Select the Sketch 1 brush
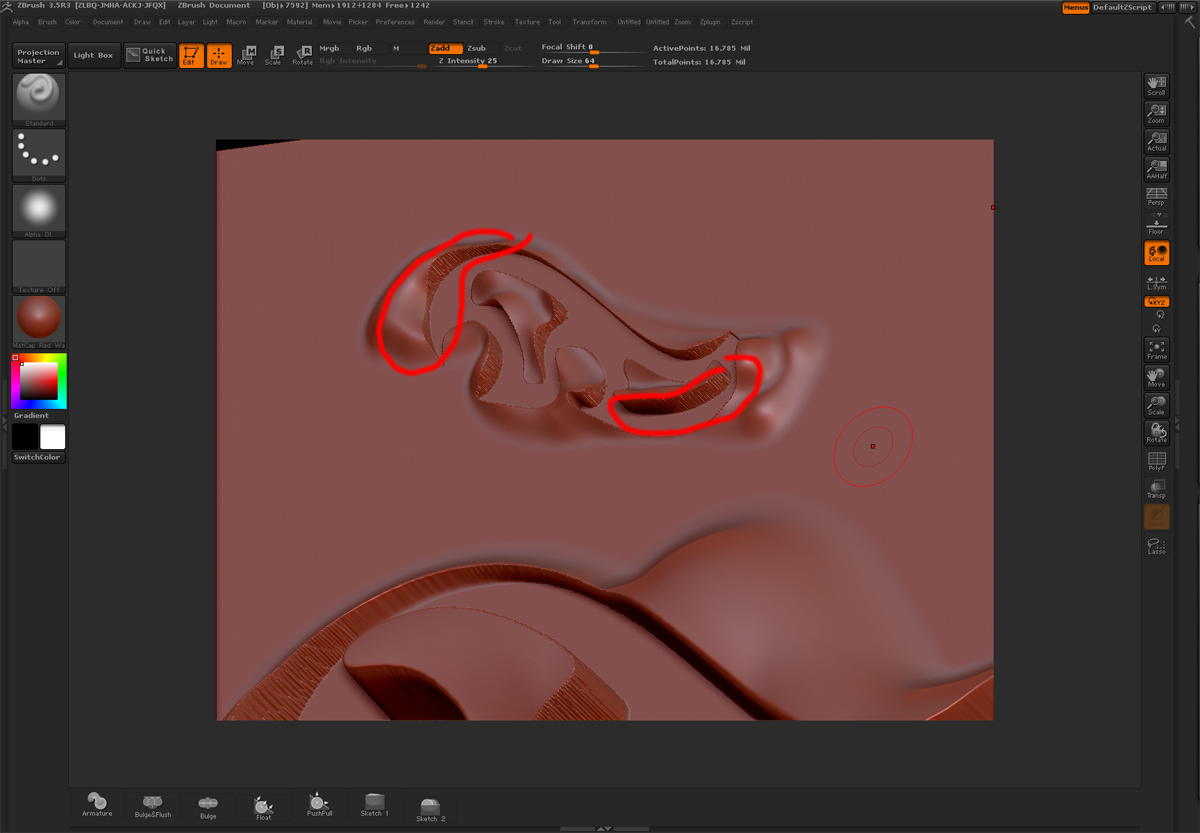The width and height of the screenshot is (1200, 833). pyautogui.click(x=374, y=806)
